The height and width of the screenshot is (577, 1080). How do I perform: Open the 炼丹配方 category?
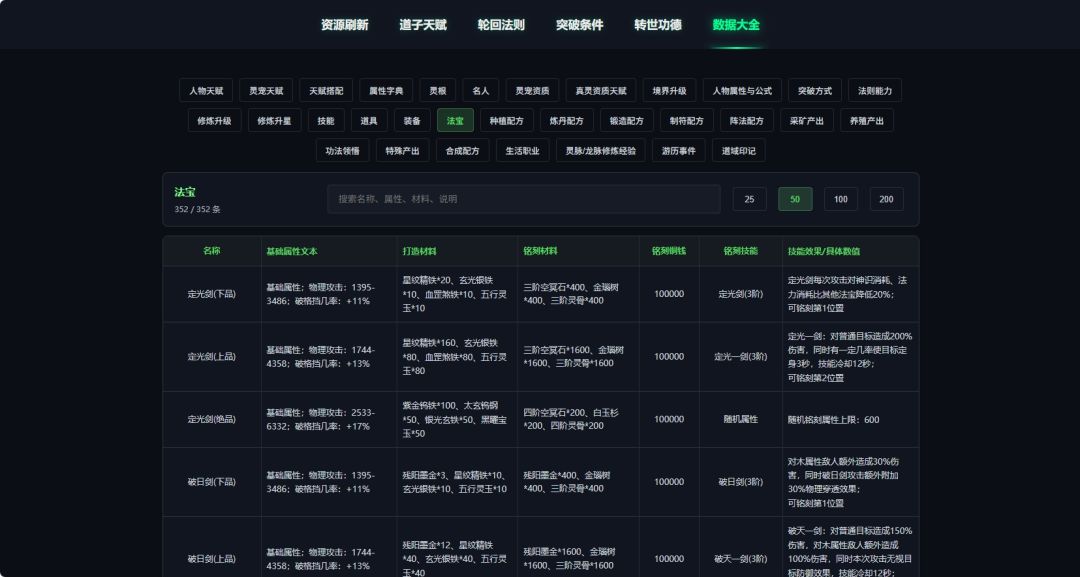click(x=566, y=120)
